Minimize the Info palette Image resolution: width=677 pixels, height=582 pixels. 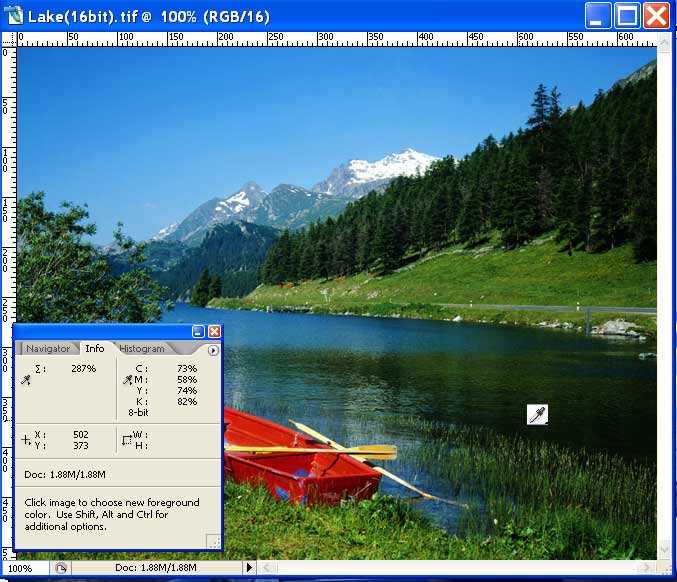pyautogui.click(x=198, y=331)
